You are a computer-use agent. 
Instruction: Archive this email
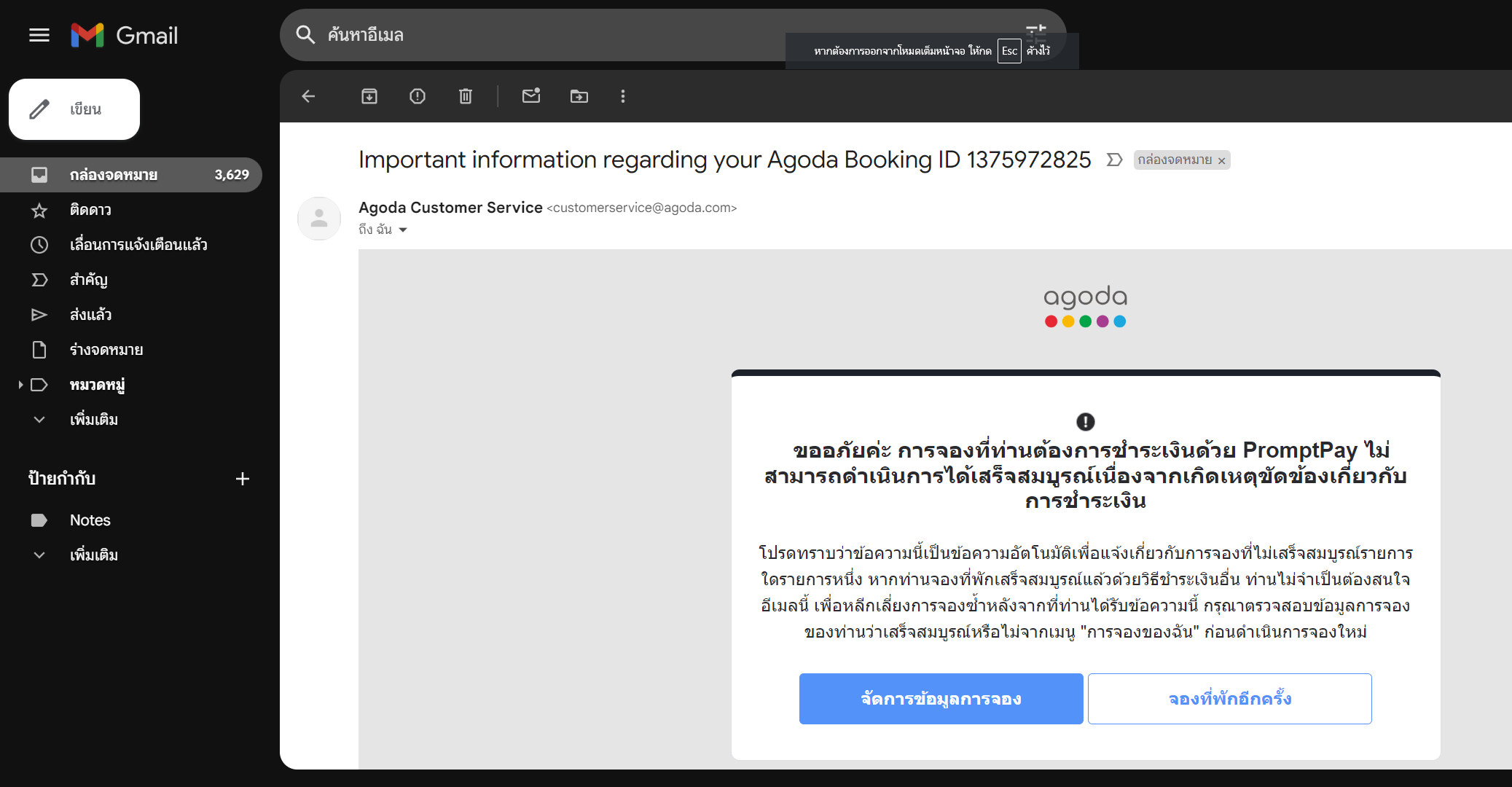click(369, 96)
